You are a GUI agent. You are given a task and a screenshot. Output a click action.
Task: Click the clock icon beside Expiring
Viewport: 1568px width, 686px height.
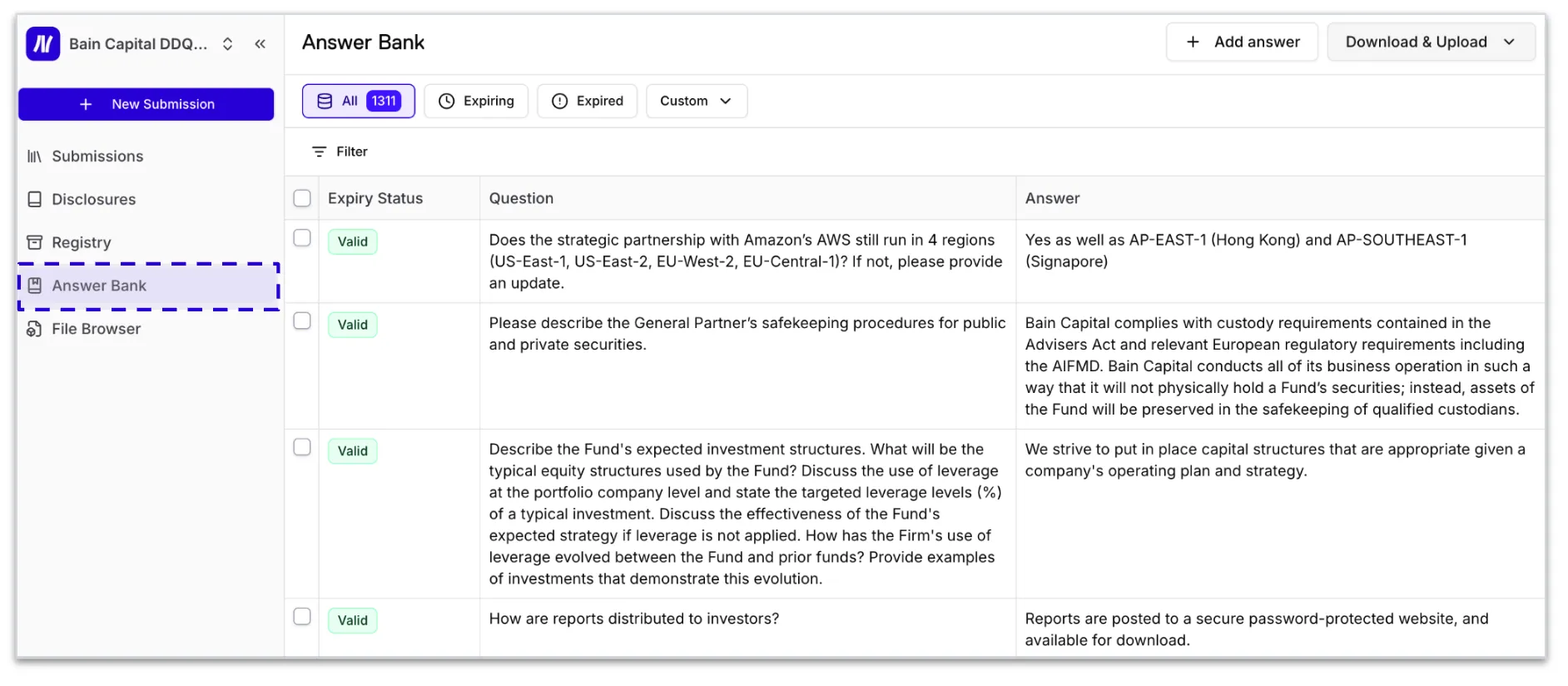coord(447,102)
